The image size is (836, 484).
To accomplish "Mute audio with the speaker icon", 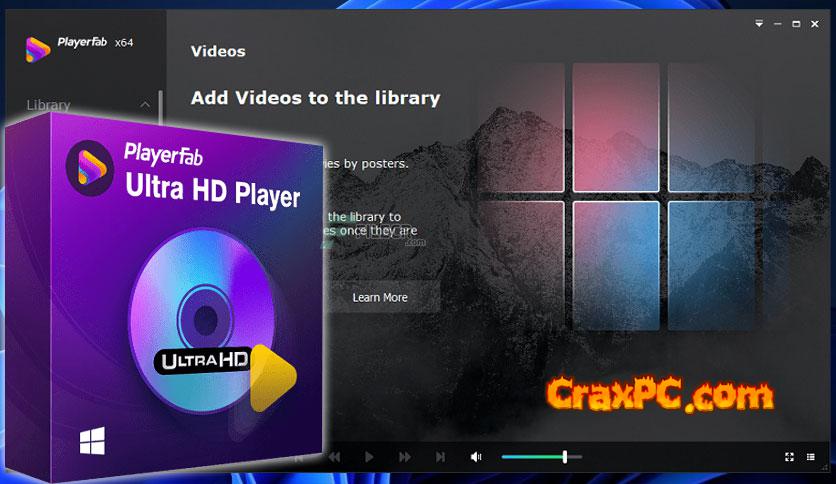I will coord(476,457).
